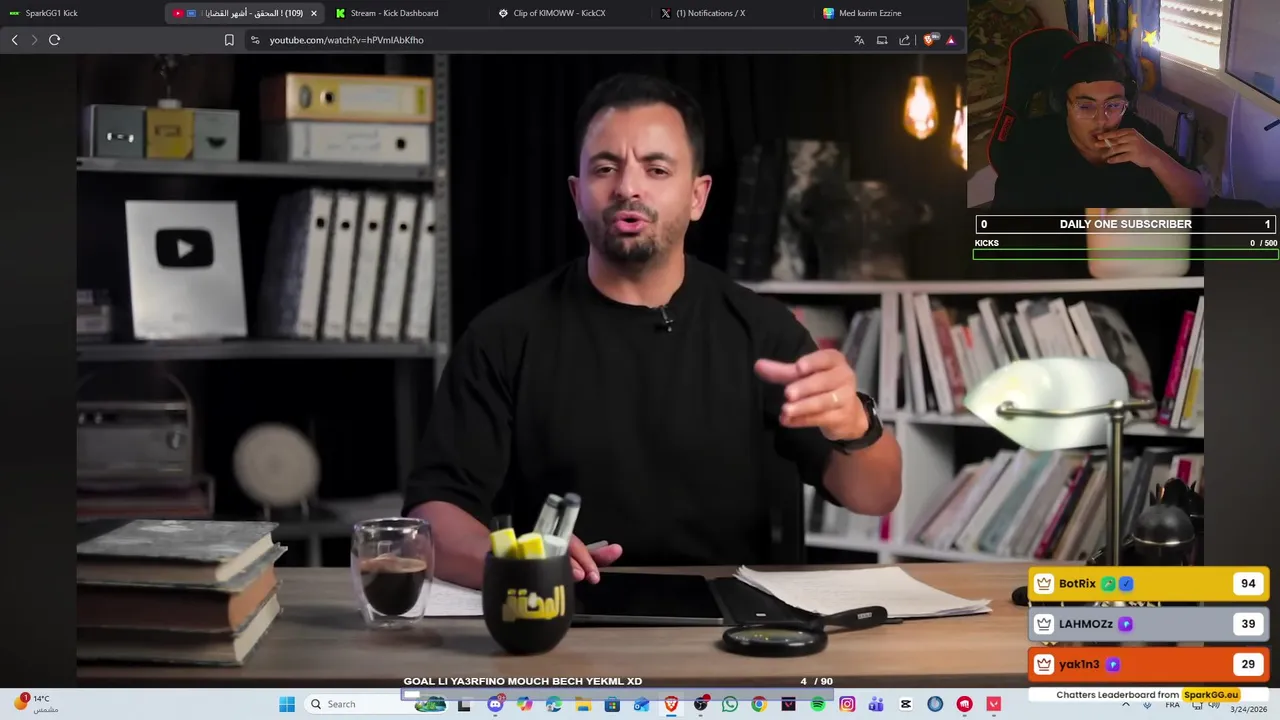Image resolution: width=1280 pixels, height=720 pixels.
Task: Open Brave Rewards triangle icon
Action: [951, 40]
